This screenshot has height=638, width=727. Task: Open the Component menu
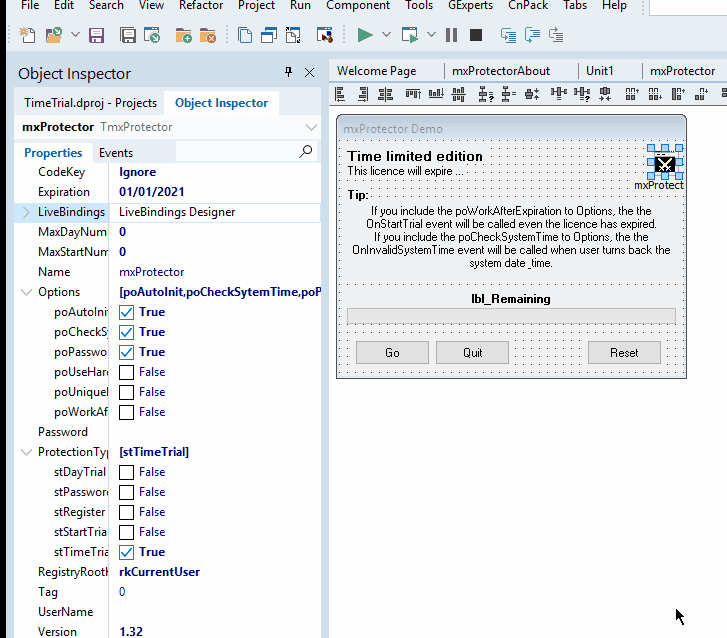coord(358,6)
